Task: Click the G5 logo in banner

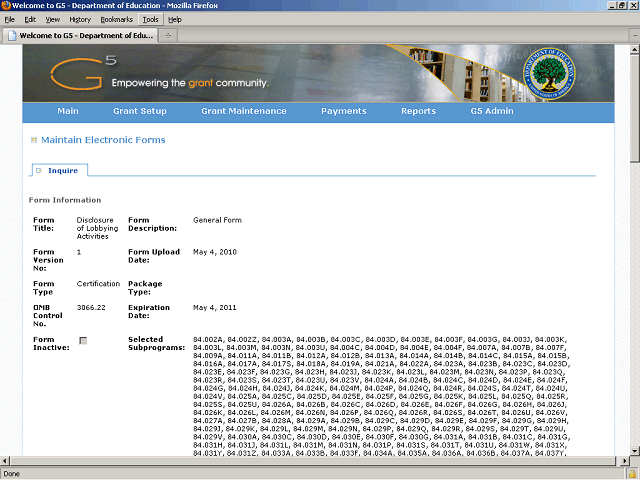Action: 83,73
